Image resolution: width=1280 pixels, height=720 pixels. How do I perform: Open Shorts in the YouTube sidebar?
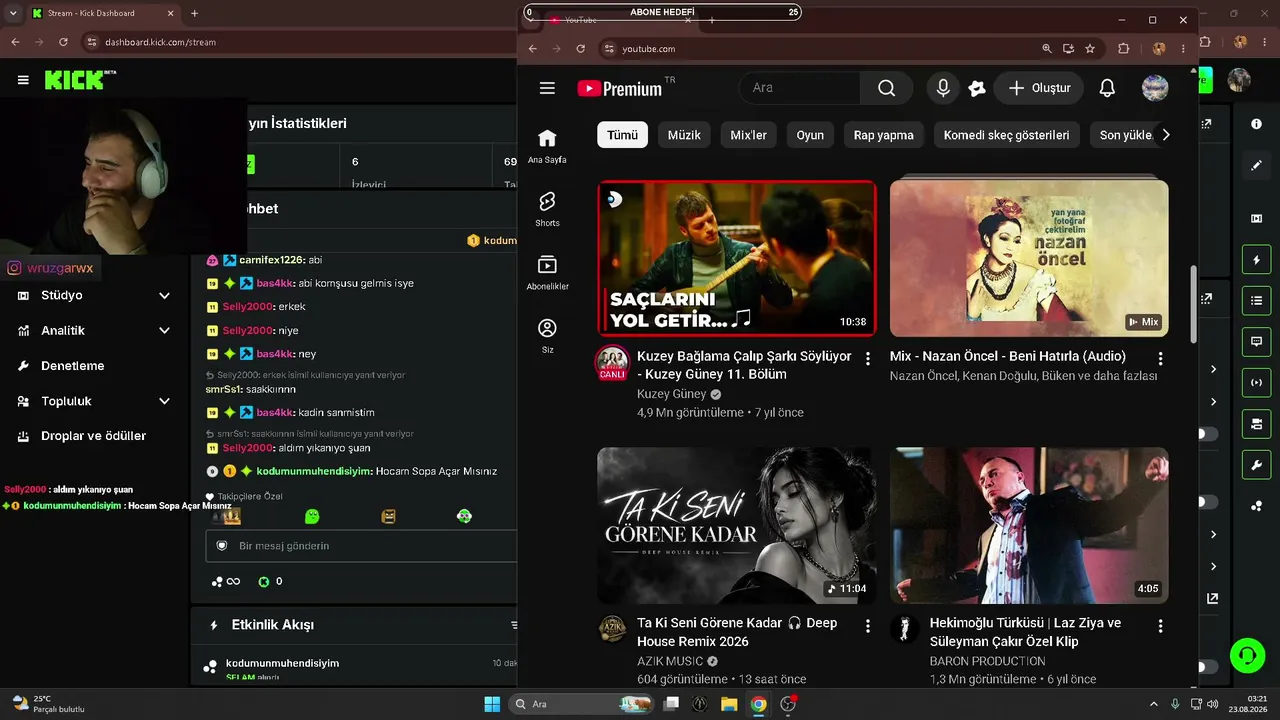click(x=547, y=209)
